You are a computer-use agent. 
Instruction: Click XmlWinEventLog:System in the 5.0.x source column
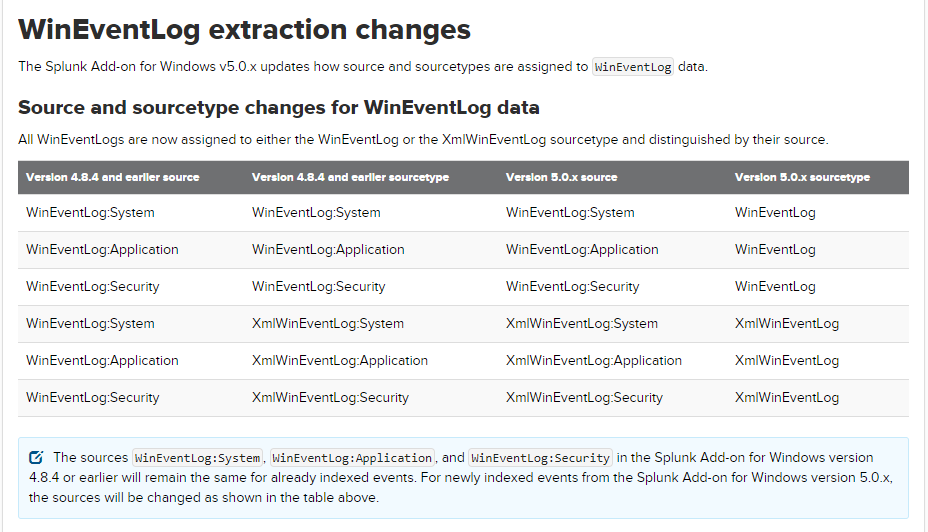pyautogui.click(x=582, y=323)
